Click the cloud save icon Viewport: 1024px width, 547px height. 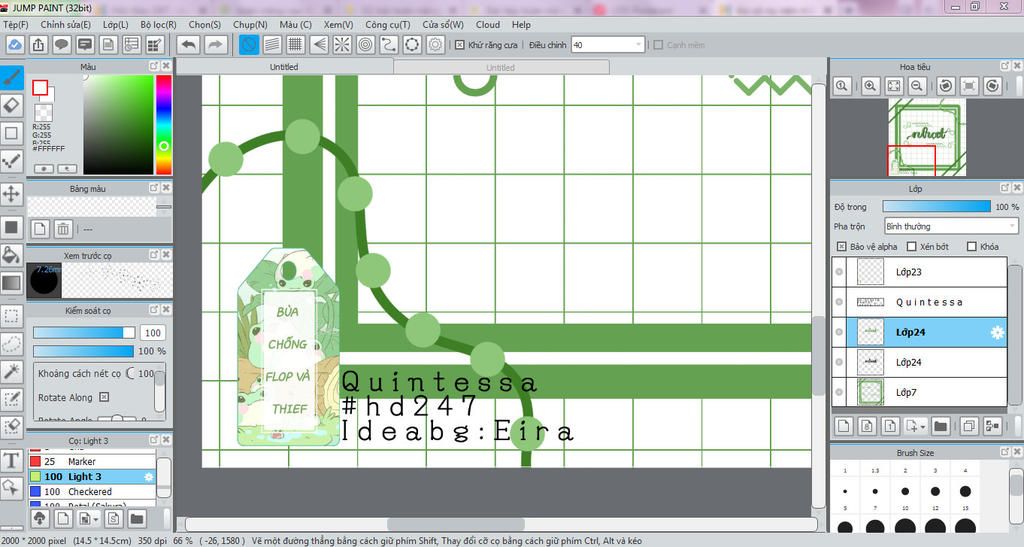pos(14,45)
